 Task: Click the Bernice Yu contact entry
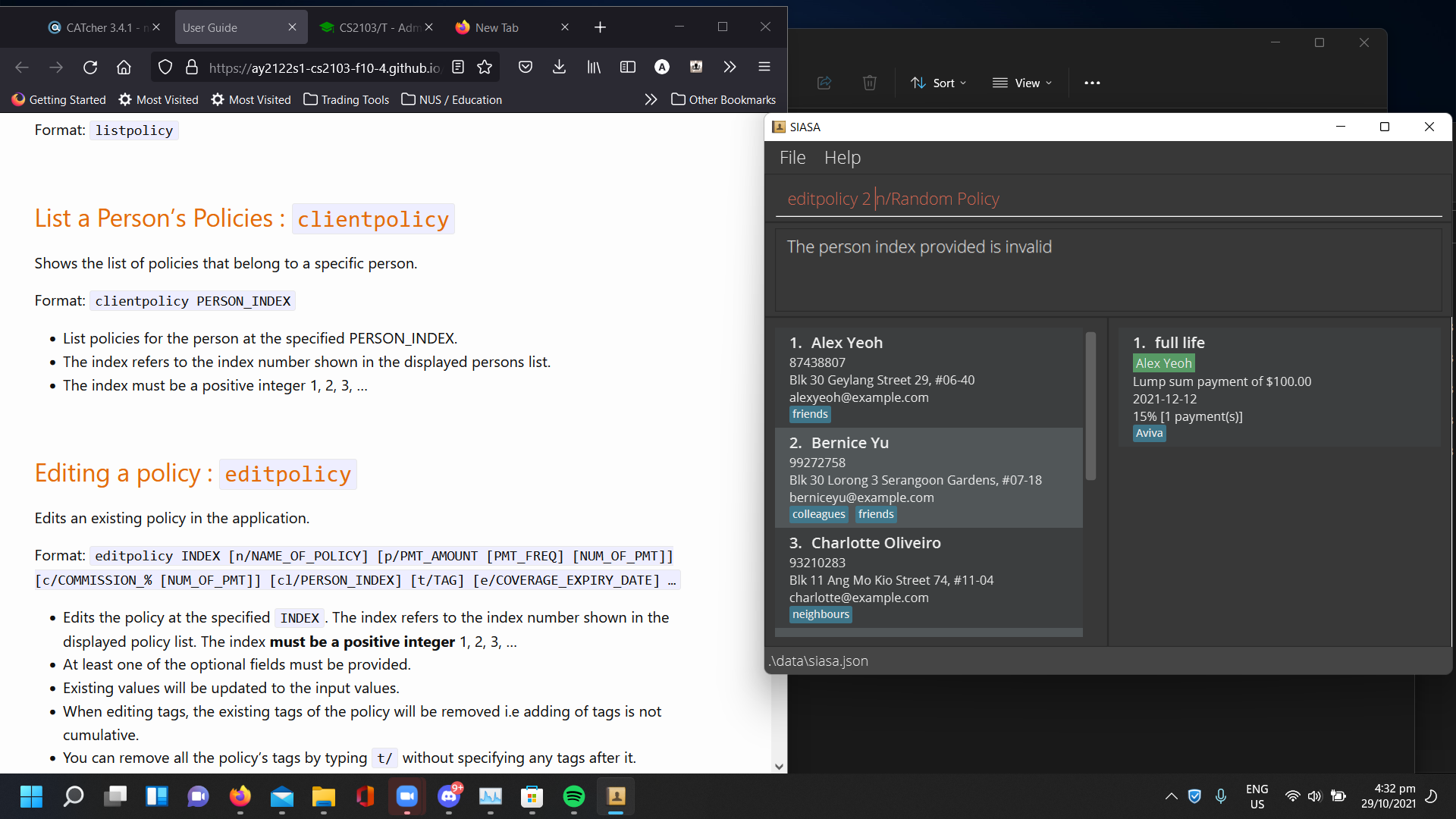[x=929, y=478]
